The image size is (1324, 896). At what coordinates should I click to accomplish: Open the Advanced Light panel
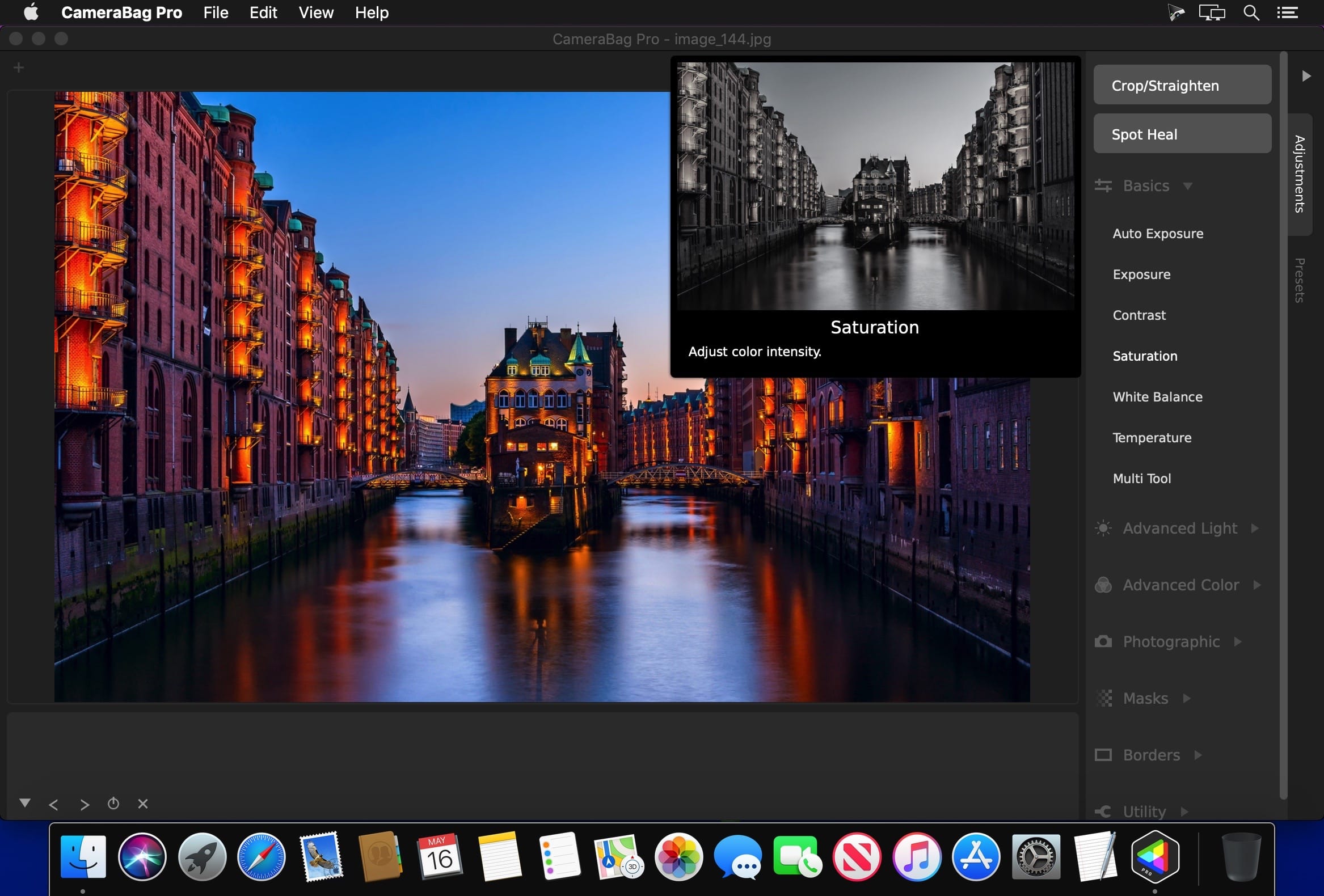(1180, 528)
